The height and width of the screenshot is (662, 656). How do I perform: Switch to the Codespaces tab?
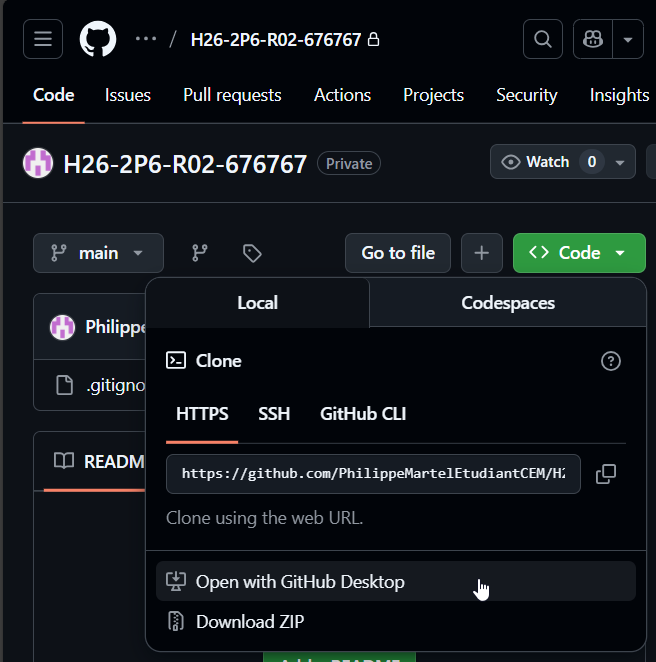[x=507, y=303]
